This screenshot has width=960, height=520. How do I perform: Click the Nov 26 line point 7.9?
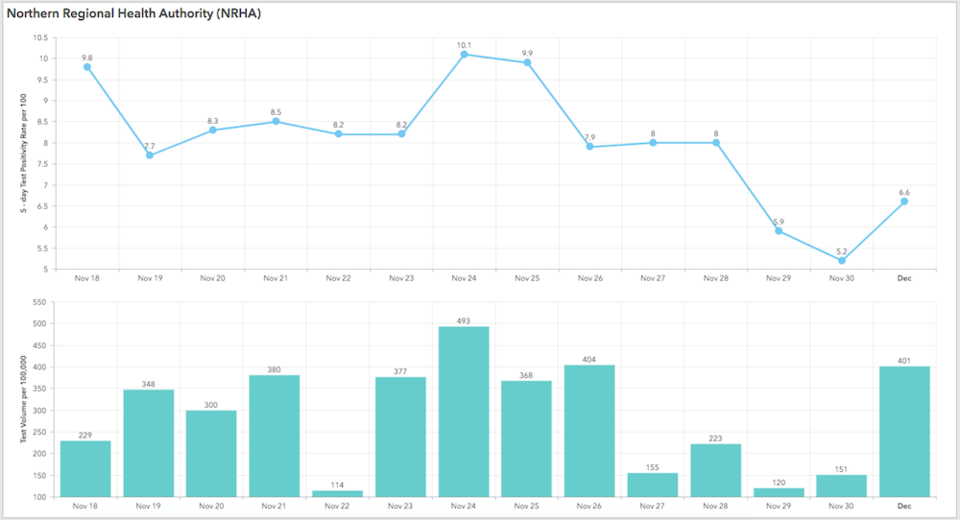(590, 146)
